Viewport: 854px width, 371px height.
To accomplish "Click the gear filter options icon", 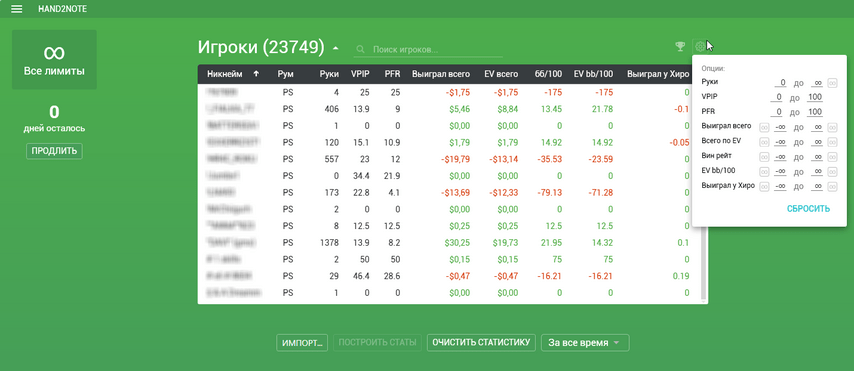I will 700,46.
